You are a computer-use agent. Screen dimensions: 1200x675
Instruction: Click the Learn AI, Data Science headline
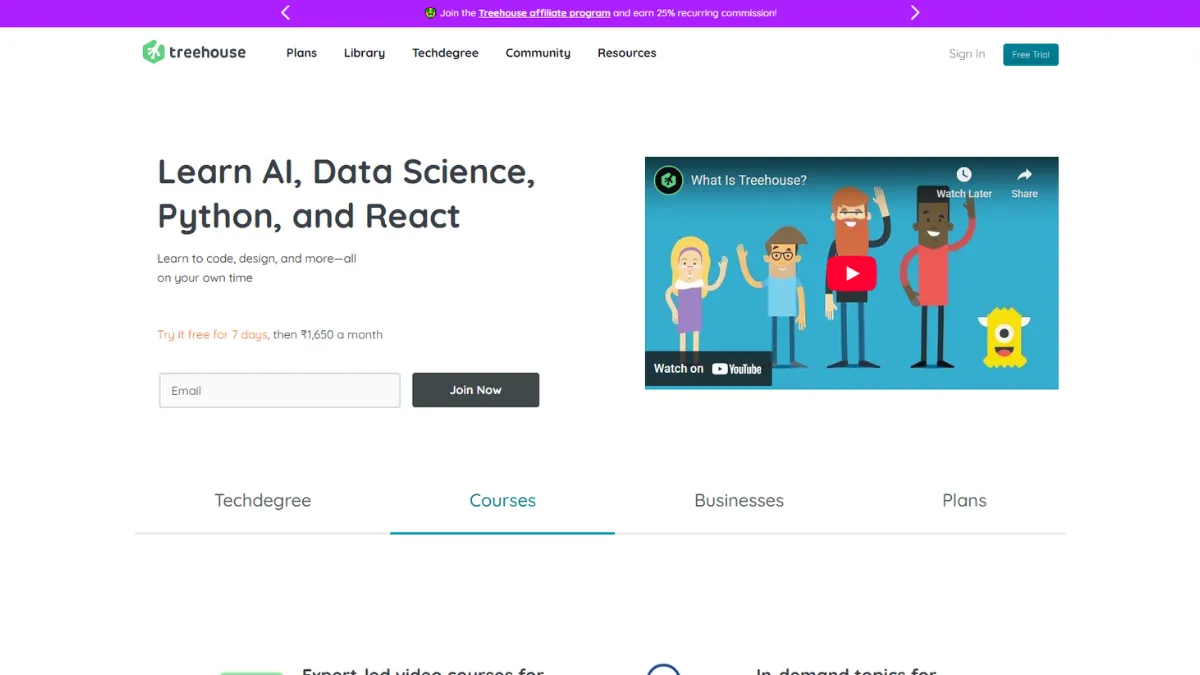tap(346, 194)
